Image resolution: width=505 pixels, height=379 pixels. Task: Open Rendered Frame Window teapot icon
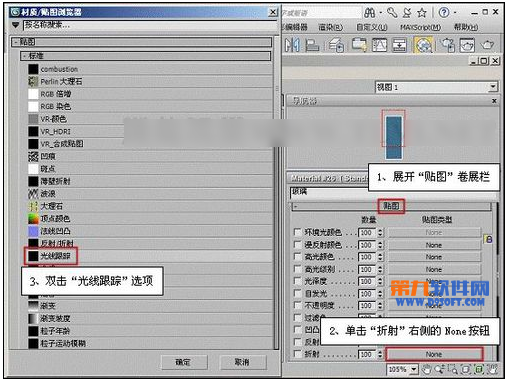(467, 45)
